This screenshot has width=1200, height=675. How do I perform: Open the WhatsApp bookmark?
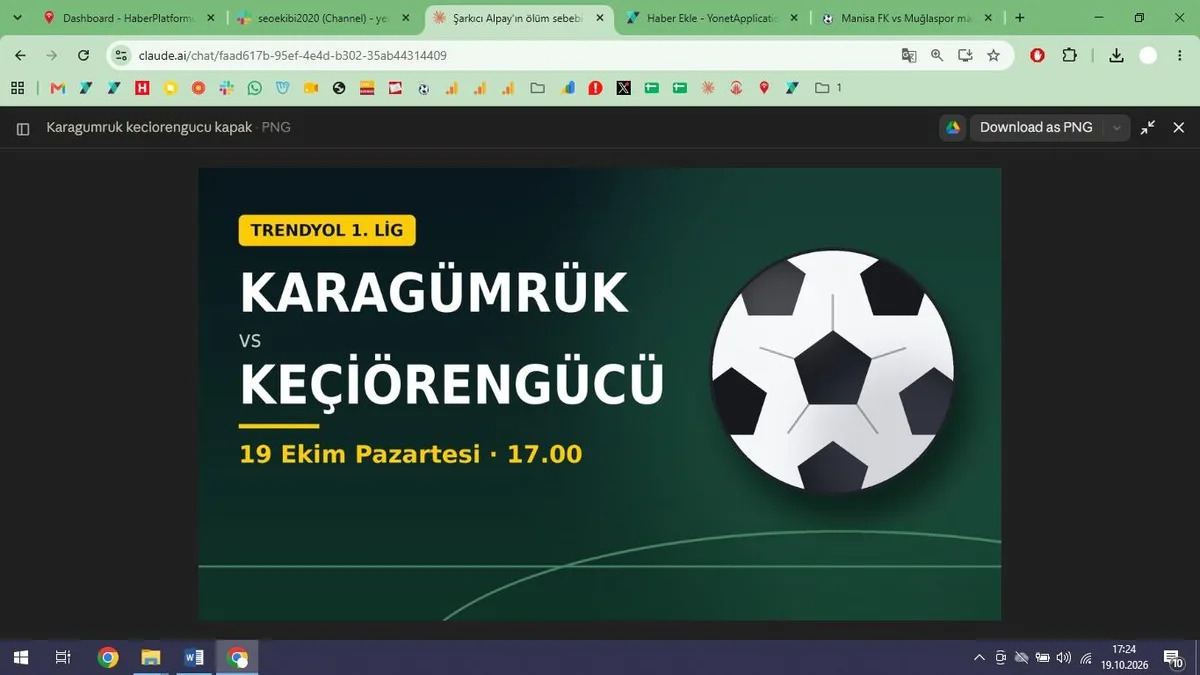click(x=255, y=88)
